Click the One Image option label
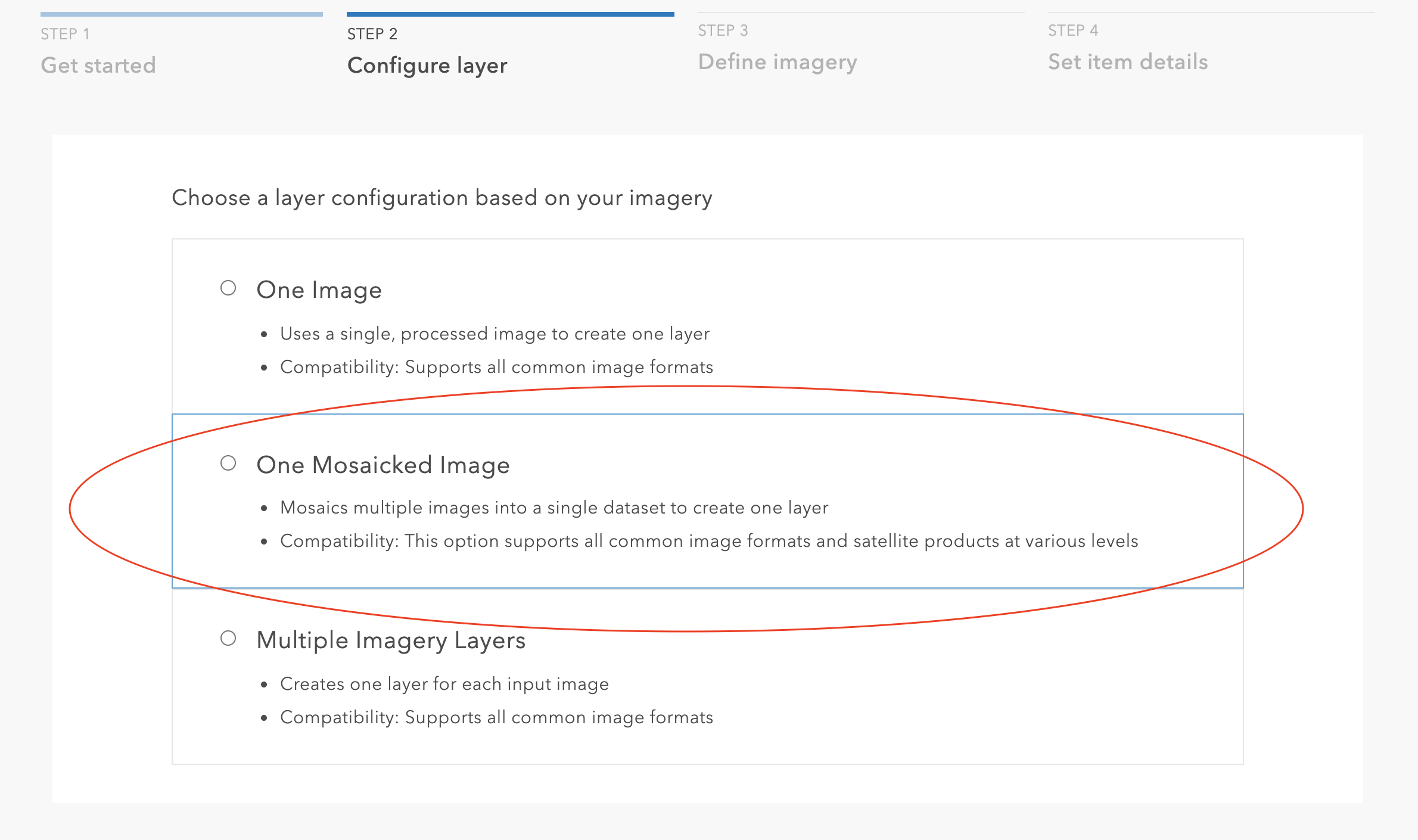The width and height of the screenshot is (1418, 840). (319, 290)
